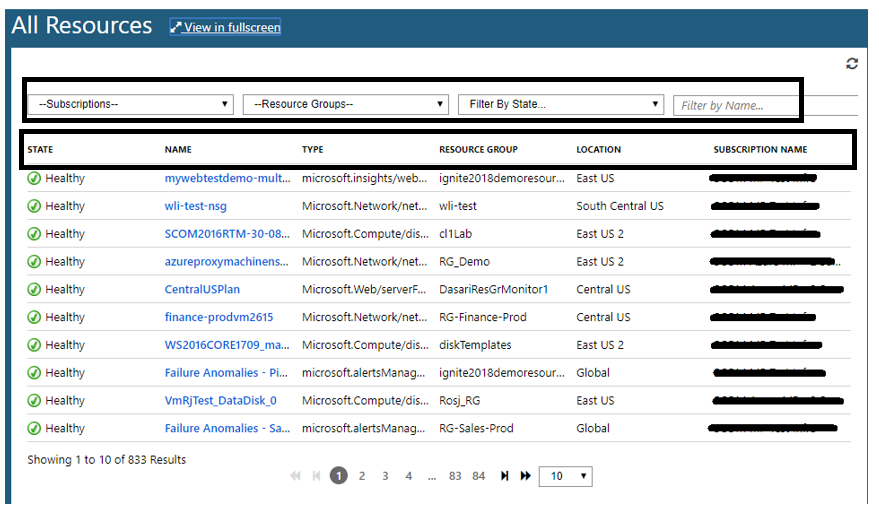Go to the first page icon
The image size is (879, 514).
pyautogui.click(x=295, y=476)
